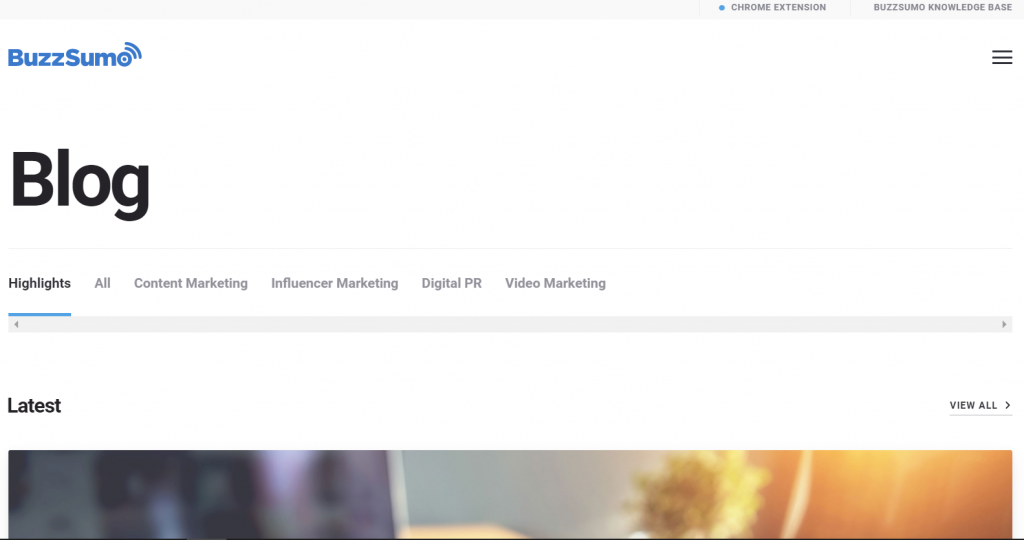
Task: Switch to the Content Marketing tab
Action: [191, 283]
